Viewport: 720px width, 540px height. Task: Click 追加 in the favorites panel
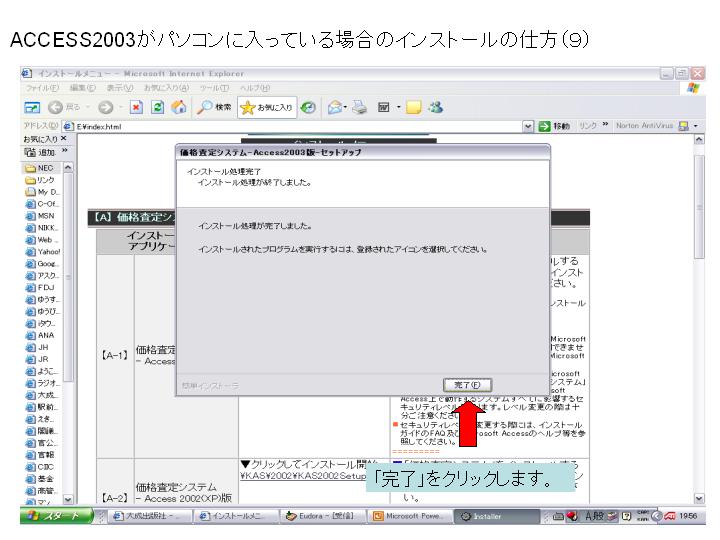pos(40,152)
